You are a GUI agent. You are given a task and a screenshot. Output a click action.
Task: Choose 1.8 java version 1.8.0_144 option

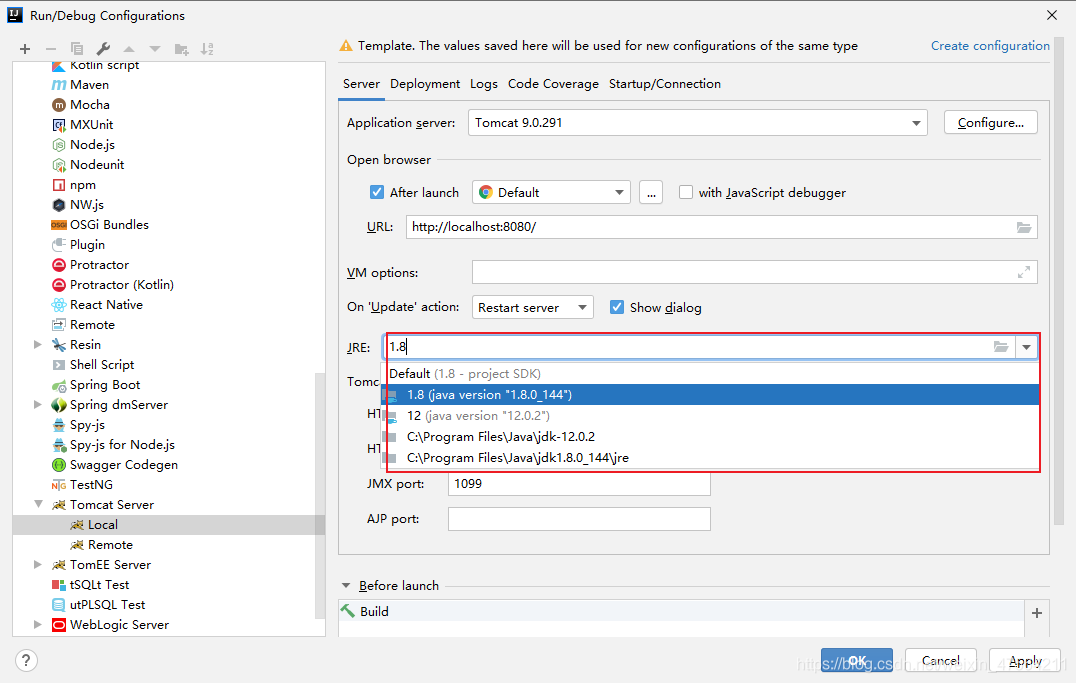tap(710, 395)
